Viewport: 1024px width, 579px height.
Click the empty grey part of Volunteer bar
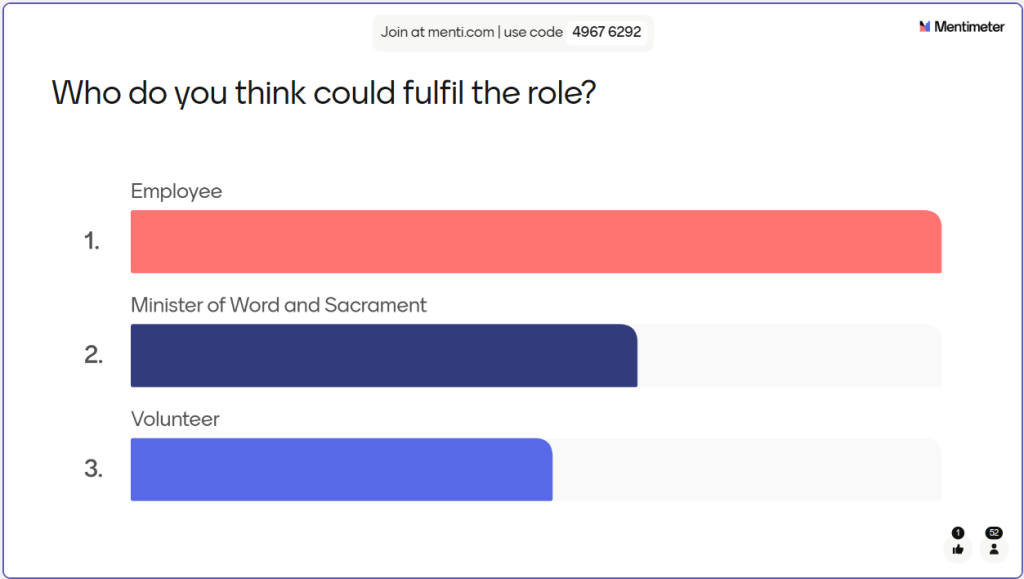click(746, 470)
